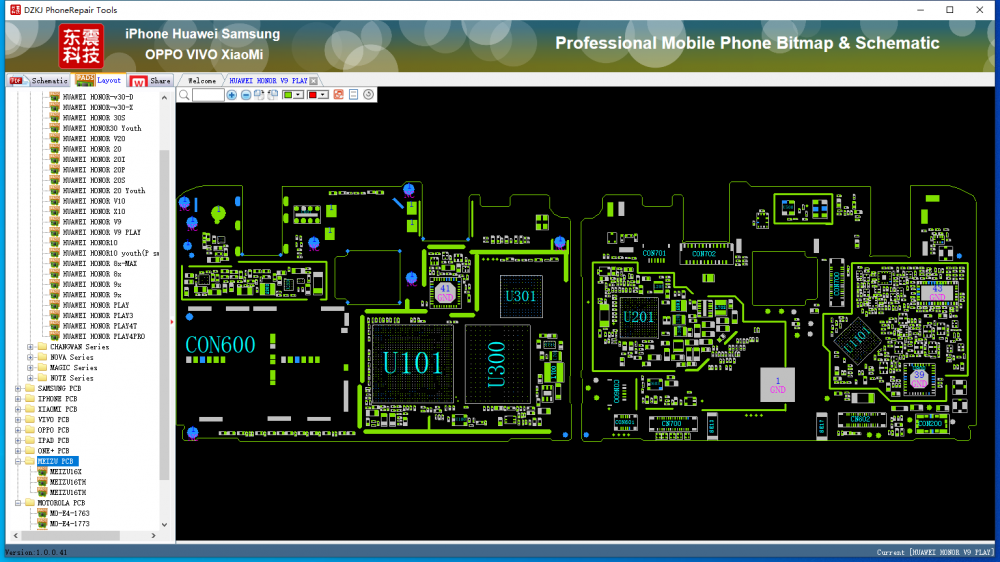The width and height of the screenshot is (1000, 562).
Task: Click the zoom out minus icon
Action: (246, 95)
